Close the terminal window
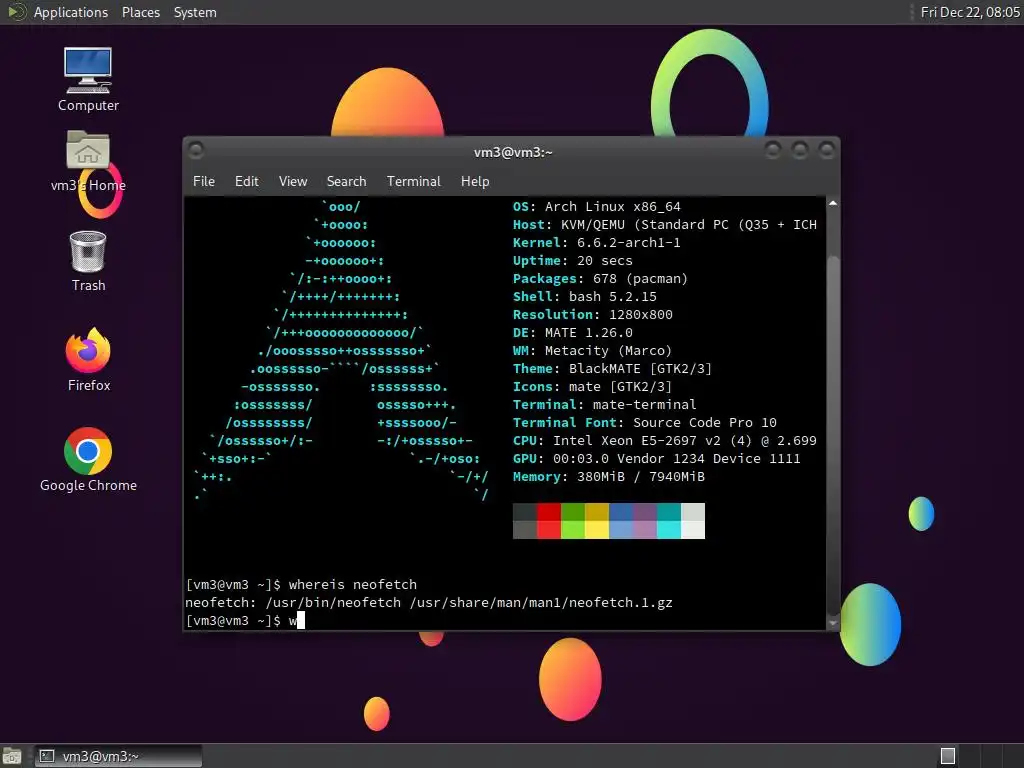The width and height of the screenshot is (1024, 768). click(x=827, y=151)
